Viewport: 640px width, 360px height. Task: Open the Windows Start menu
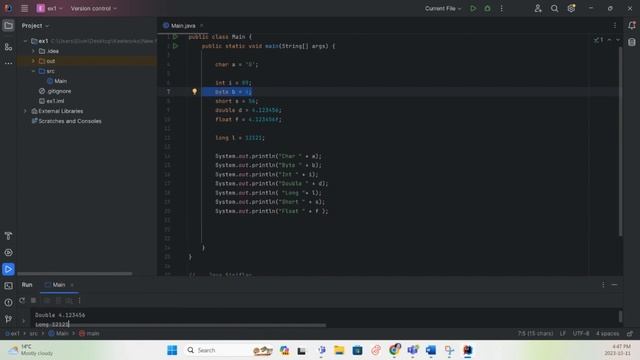click(x=172, y=350)
